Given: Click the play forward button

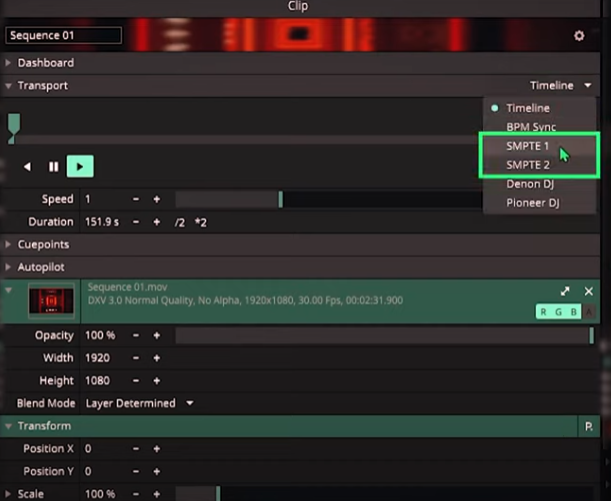Looking at the screenshot, I should point(80,167).
